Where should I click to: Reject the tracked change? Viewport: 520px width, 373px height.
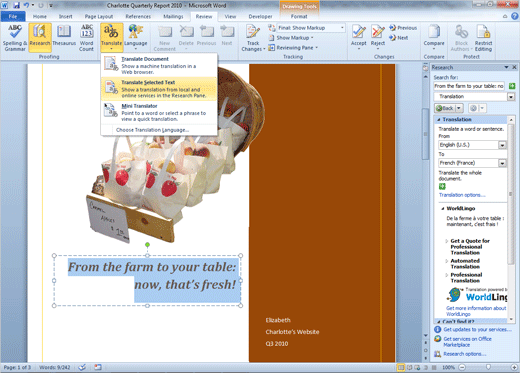click(378, 37)
